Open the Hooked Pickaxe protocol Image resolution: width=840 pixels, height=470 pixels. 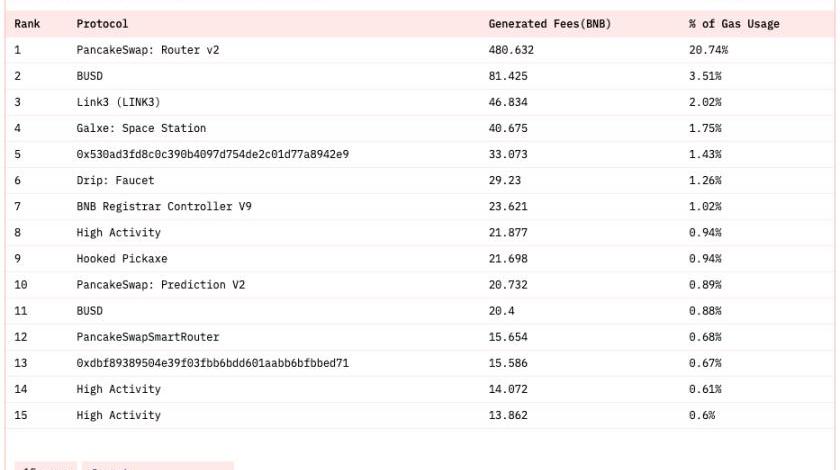click(118, 258)
